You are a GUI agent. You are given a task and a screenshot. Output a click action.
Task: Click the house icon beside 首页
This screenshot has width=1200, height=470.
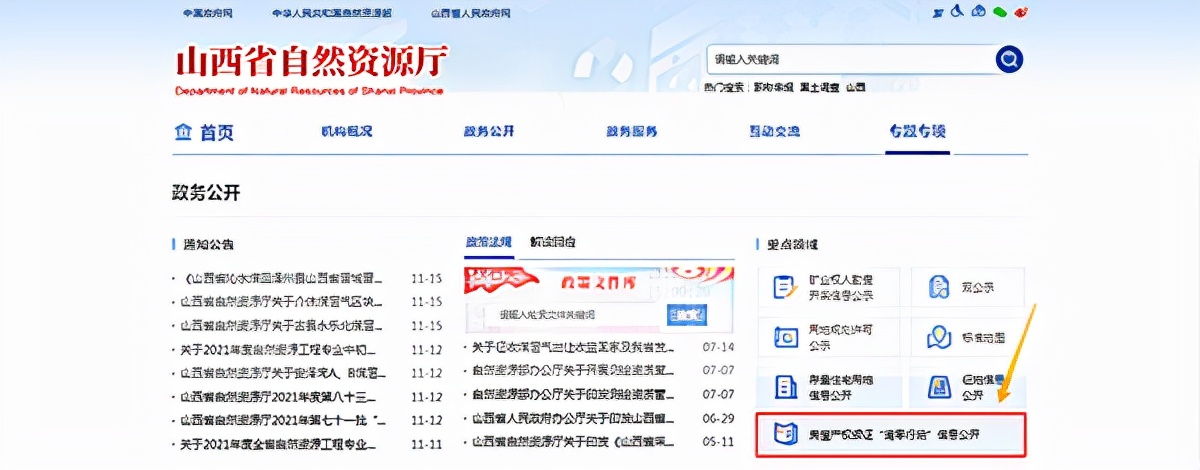click(183, 132)
